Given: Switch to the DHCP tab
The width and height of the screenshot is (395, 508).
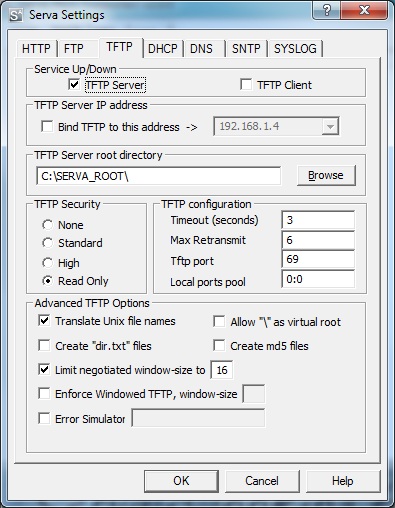Looking at the screenshot, I should tap(163, 49).
